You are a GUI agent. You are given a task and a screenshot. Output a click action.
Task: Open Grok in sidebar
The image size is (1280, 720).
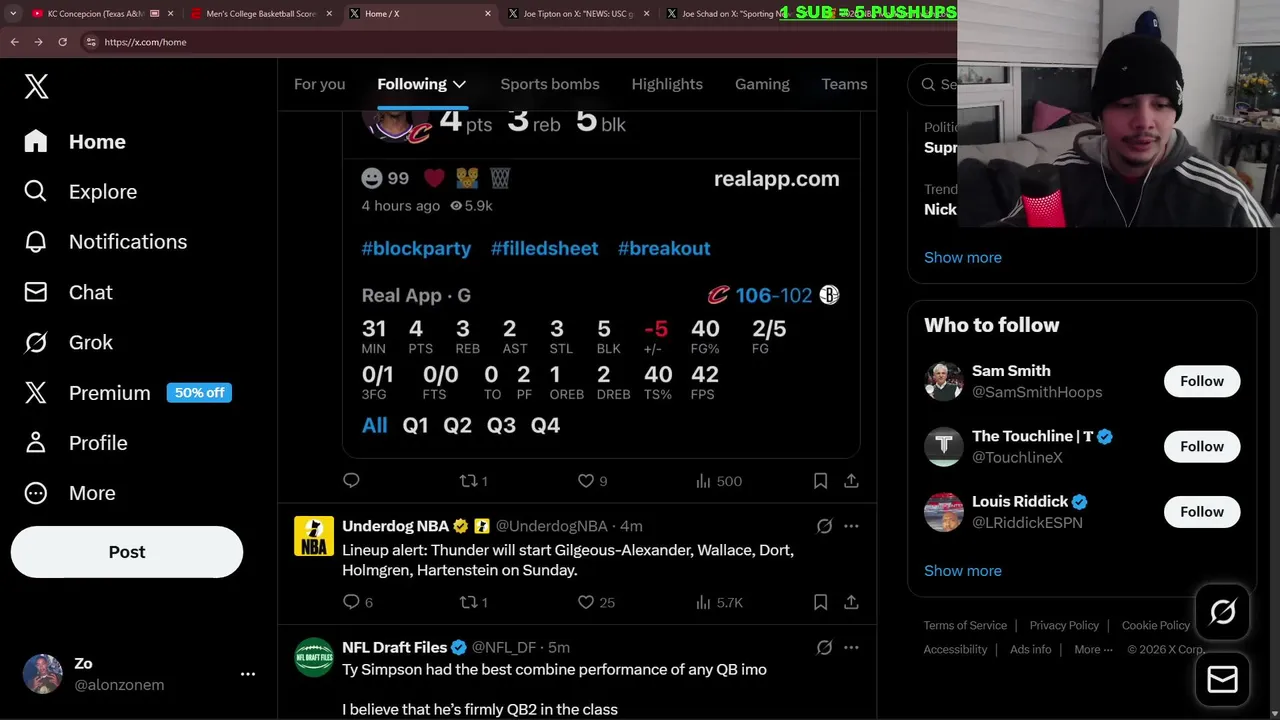point(69,342)
